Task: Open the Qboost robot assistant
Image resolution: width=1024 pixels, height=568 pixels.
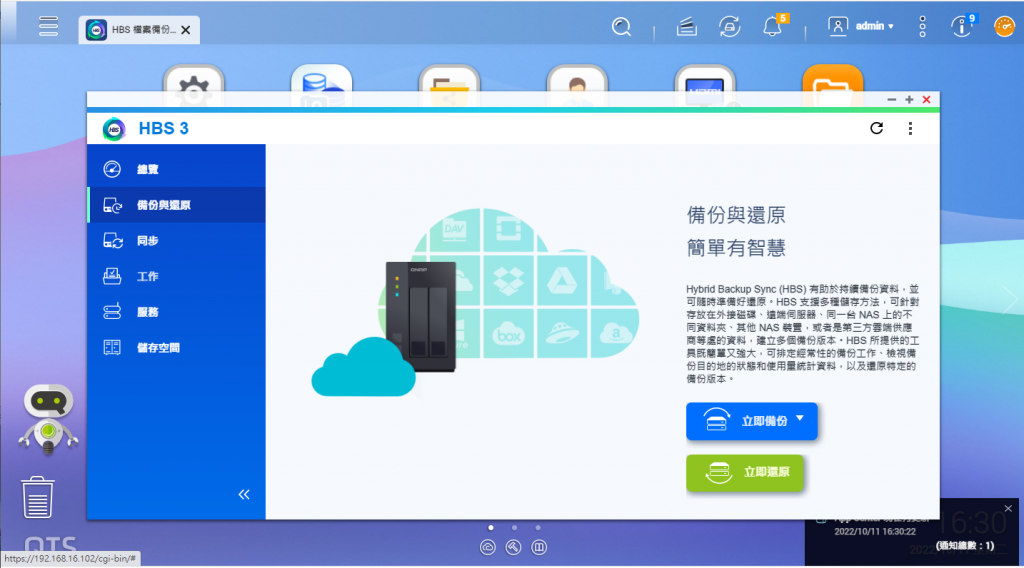Action: [48, 418]
